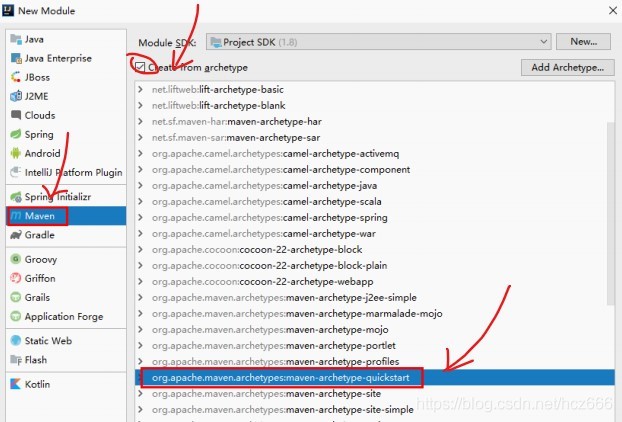Open the Module SDK dropdown
Image resolution: width=622 pixels, height=422 pixels.
click(378, 42)
